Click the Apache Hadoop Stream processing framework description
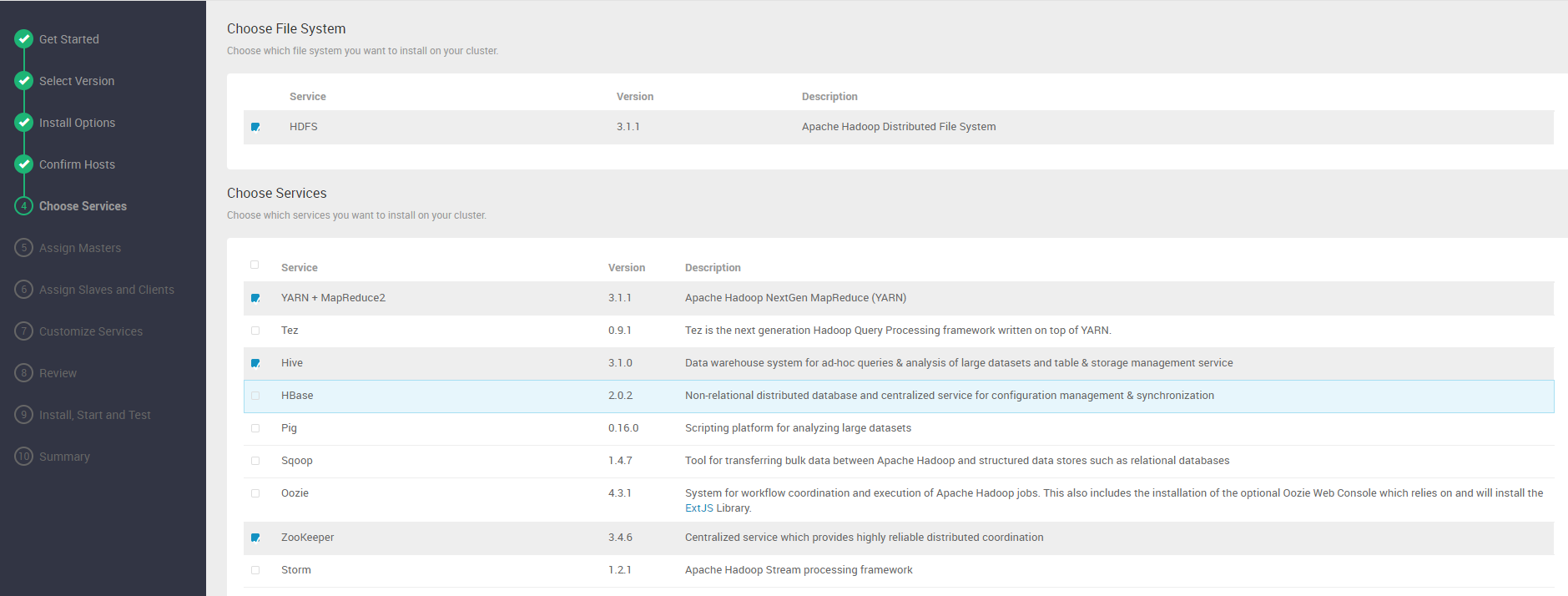Screen dimensions: 1568x596 tap(799, 570)
